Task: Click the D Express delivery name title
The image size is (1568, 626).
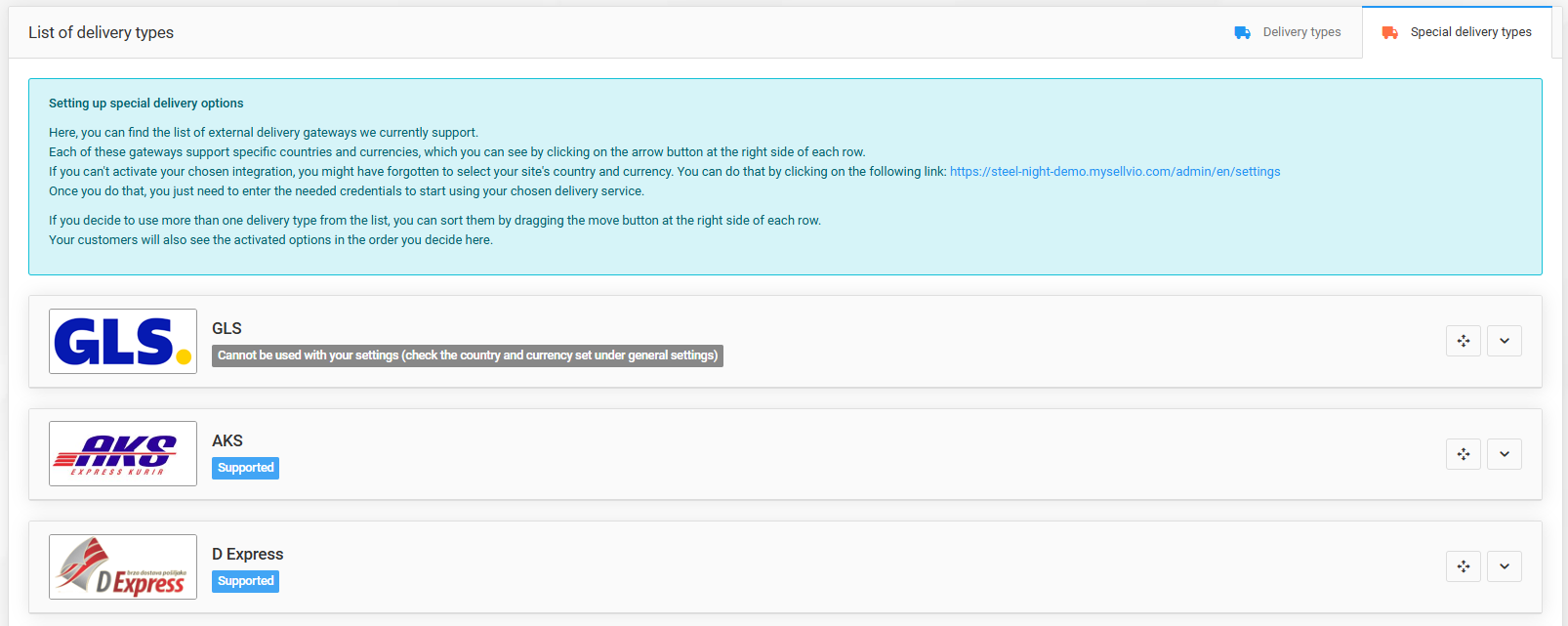Action: [x=248, y=555]
